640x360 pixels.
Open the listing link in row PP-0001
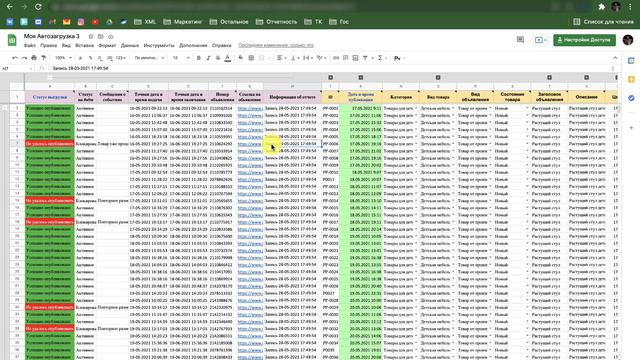coord(250,109)
